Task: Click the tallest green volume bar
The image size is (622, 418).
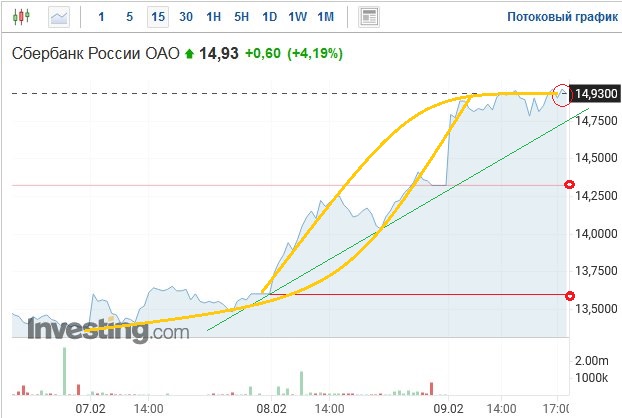Action: pyautogui.click(x=64, y=371)
